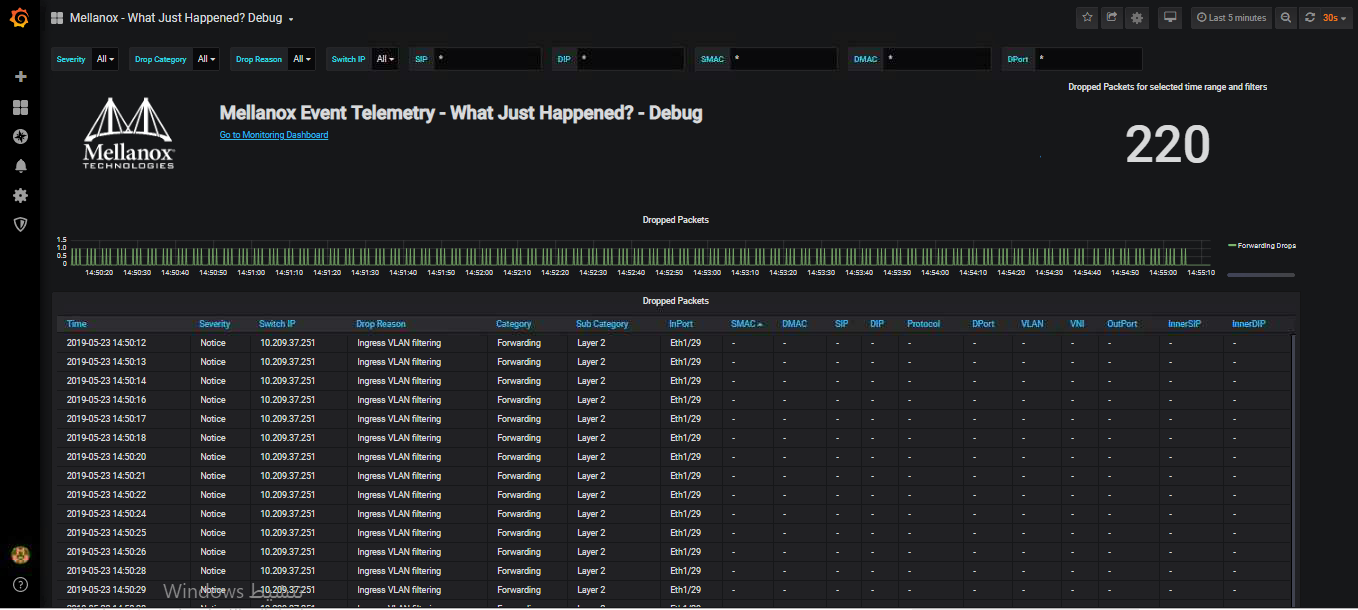Screen dimensions: 1358x610
Task: Click Severity in the 14:50:17 row
Action: click(x=213, y=419)
